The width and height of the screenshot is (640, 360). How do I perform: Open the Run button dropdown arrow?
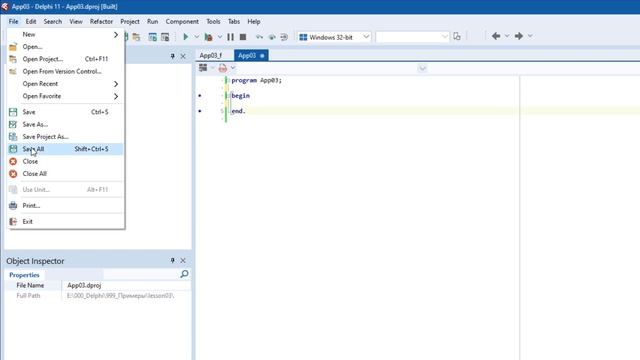click(x=196, y=37)
